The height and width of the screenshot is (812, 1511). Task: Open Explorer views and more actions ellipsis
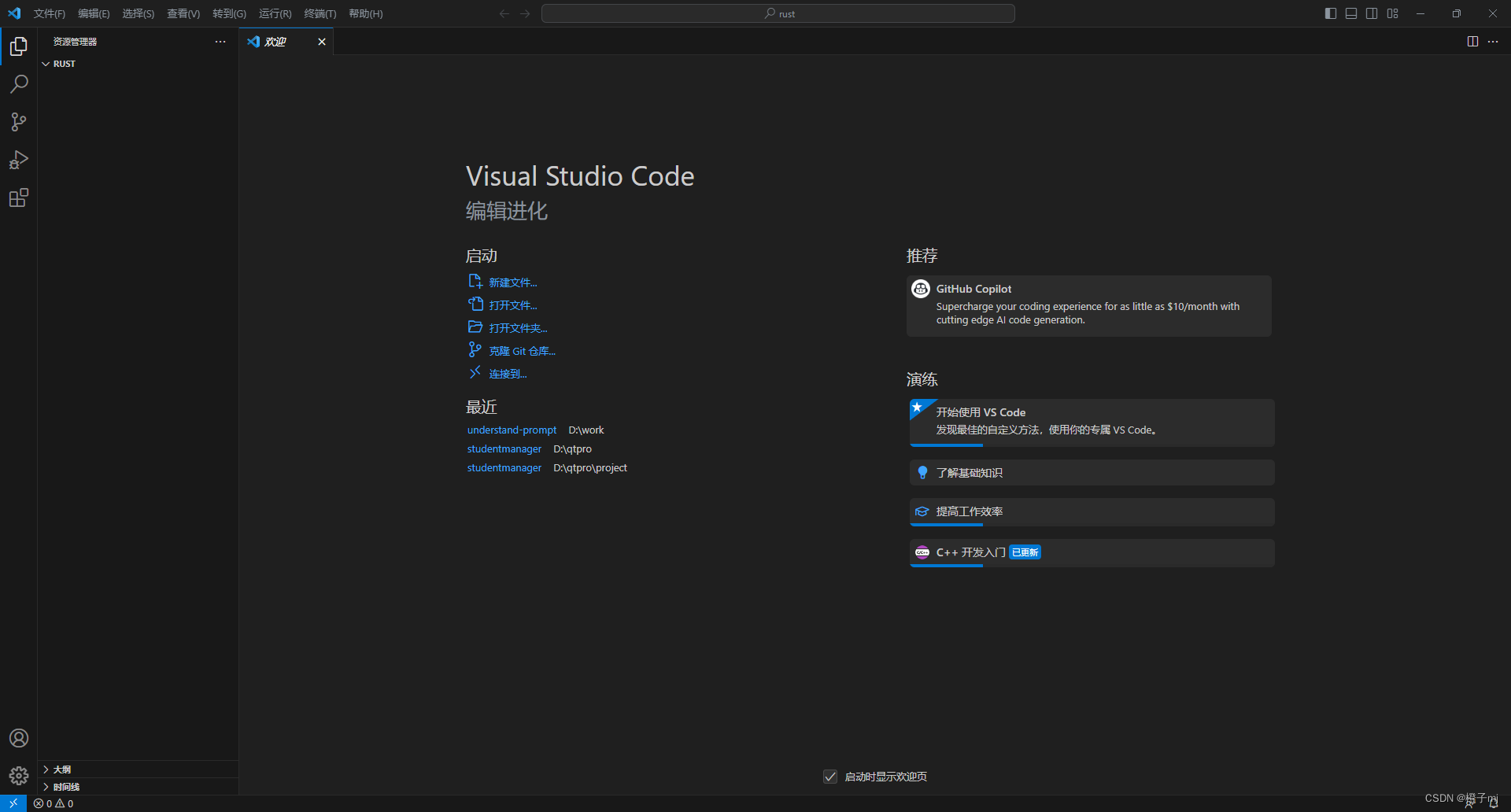point(220,42)
